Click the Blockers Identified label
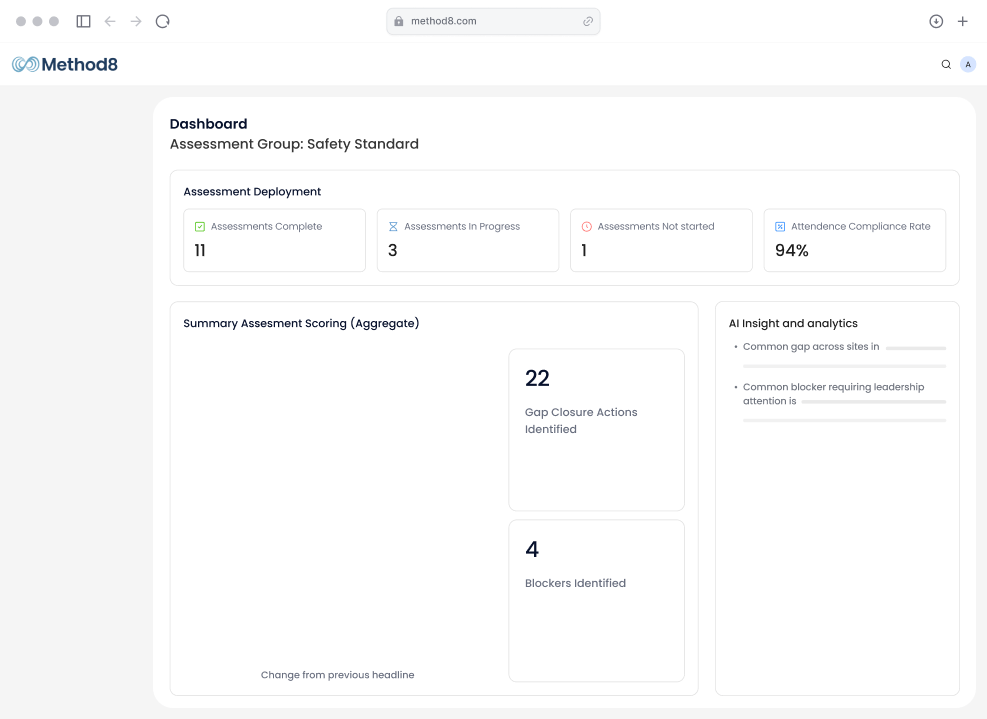The image size is (987, 719). pyautogui.click(x=575, y=583)
